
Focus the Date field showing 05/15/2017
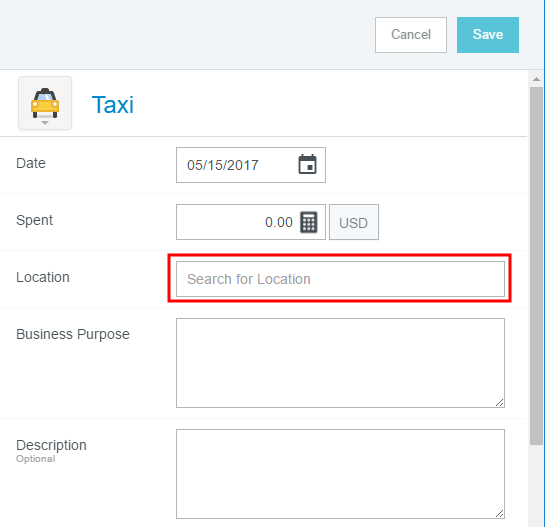(x=251, y=165)
